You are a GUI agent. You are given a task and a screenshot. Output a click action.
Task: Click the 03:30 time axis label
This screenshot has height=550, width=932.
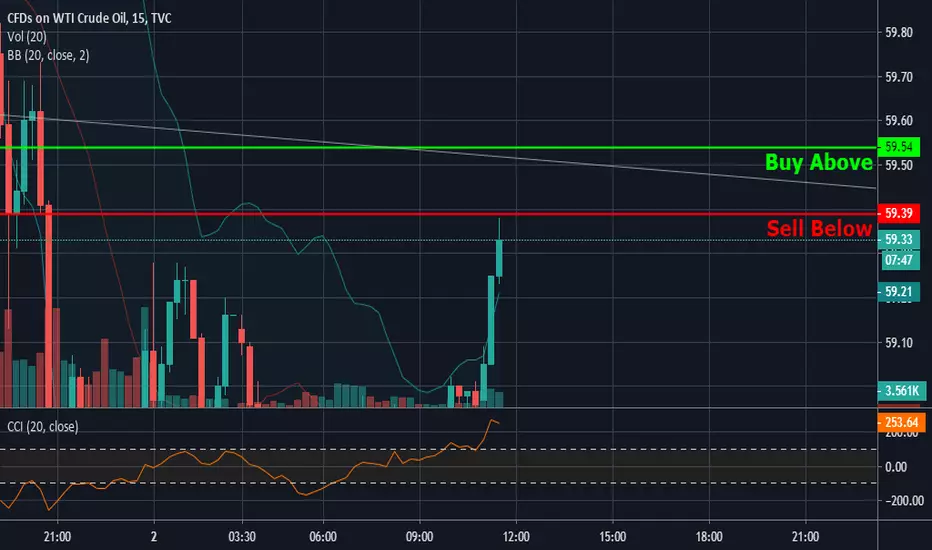tap(242, 536)
